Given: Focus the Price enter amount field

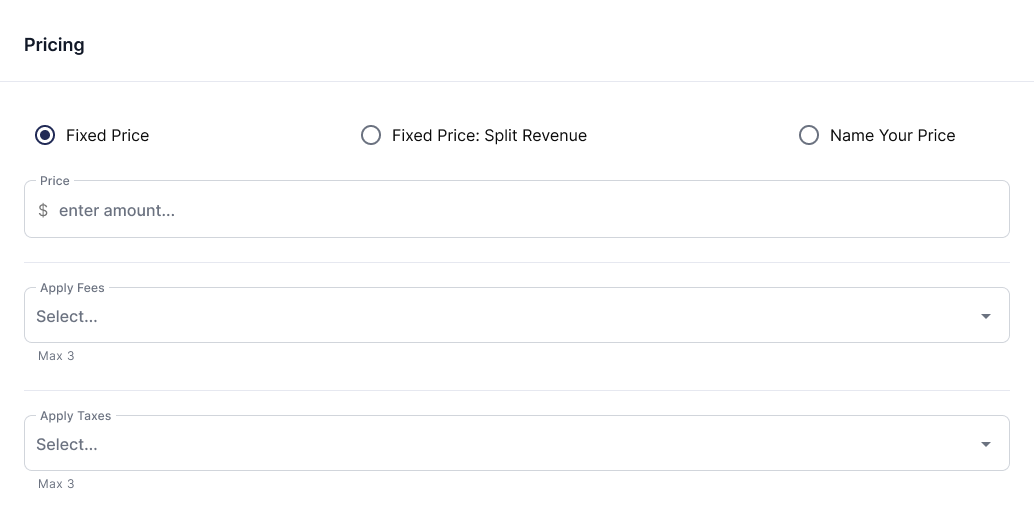Looking at the screenshot, I should [517, 210].
